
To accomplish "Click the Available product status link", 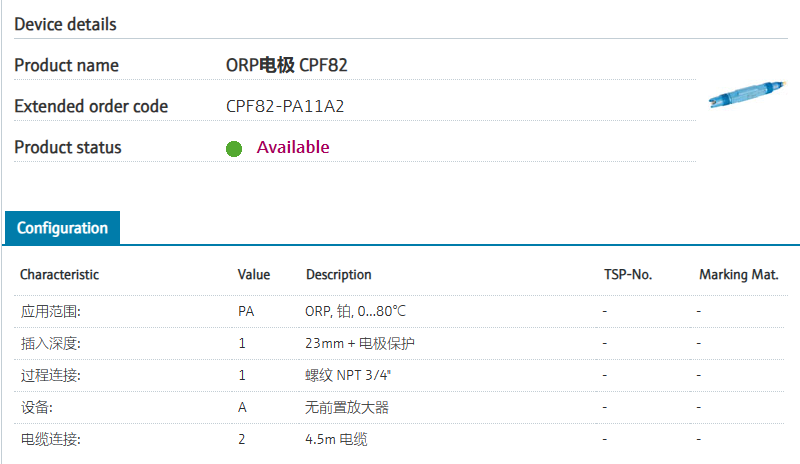I will pos(293,147).
